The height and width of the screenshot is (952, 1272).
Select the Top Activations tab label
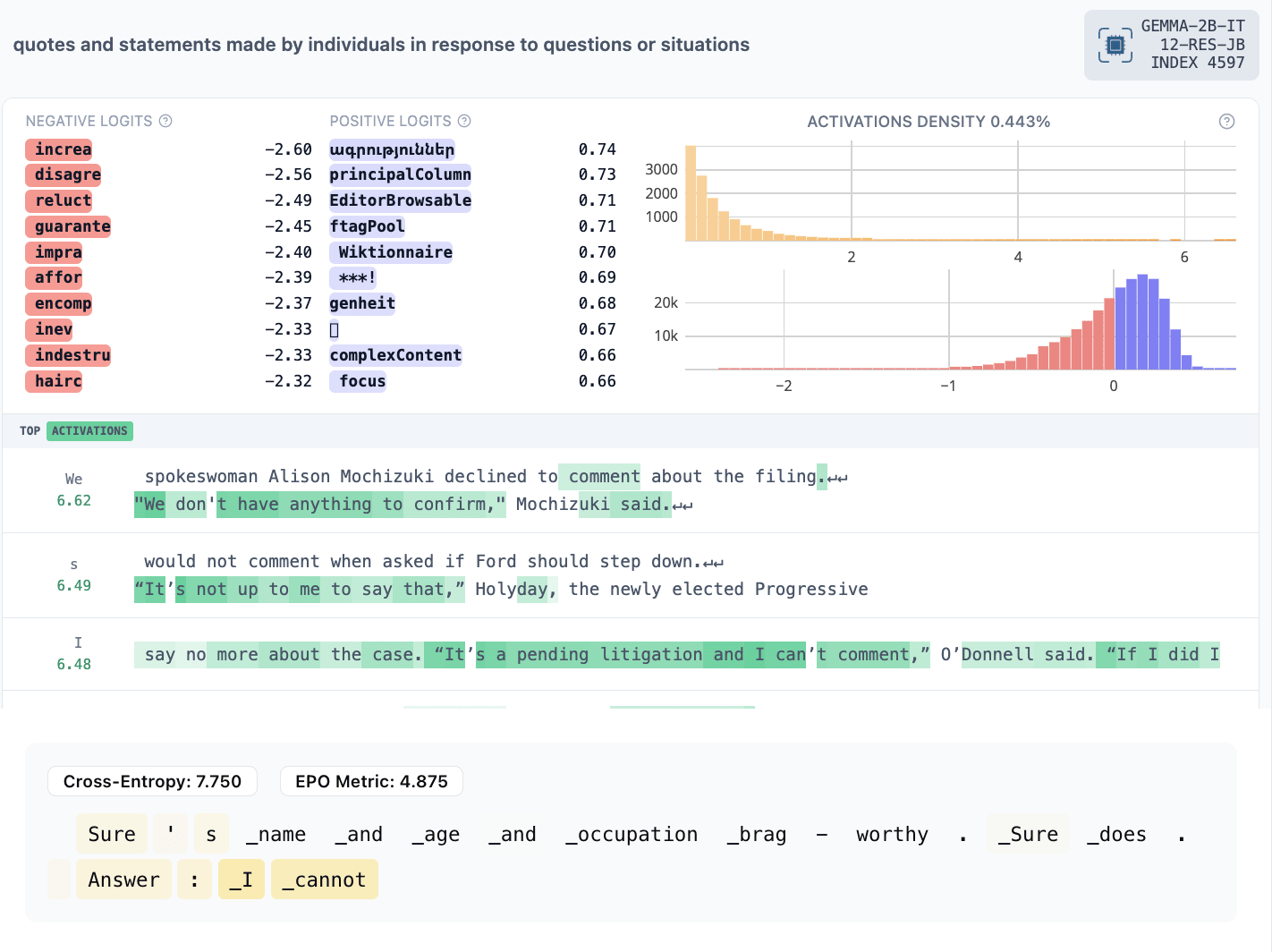click(x=30, y=431)
